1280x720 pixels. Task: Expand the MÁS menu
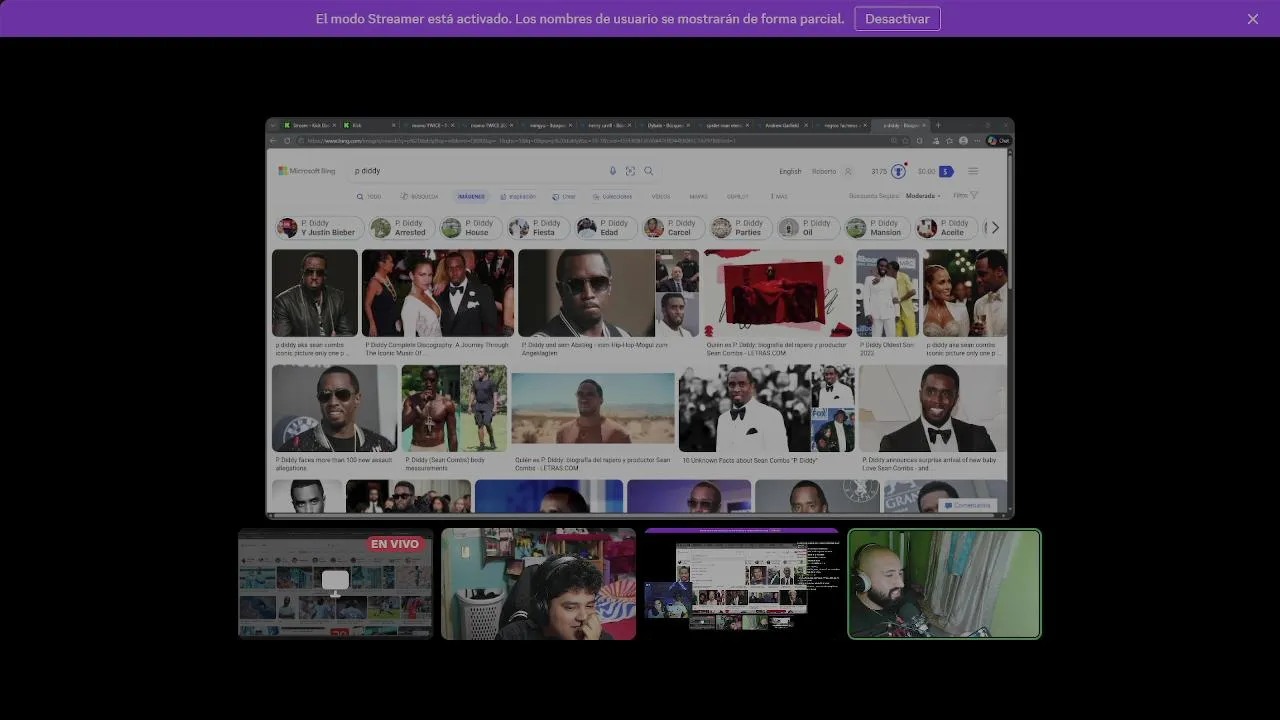779,196
